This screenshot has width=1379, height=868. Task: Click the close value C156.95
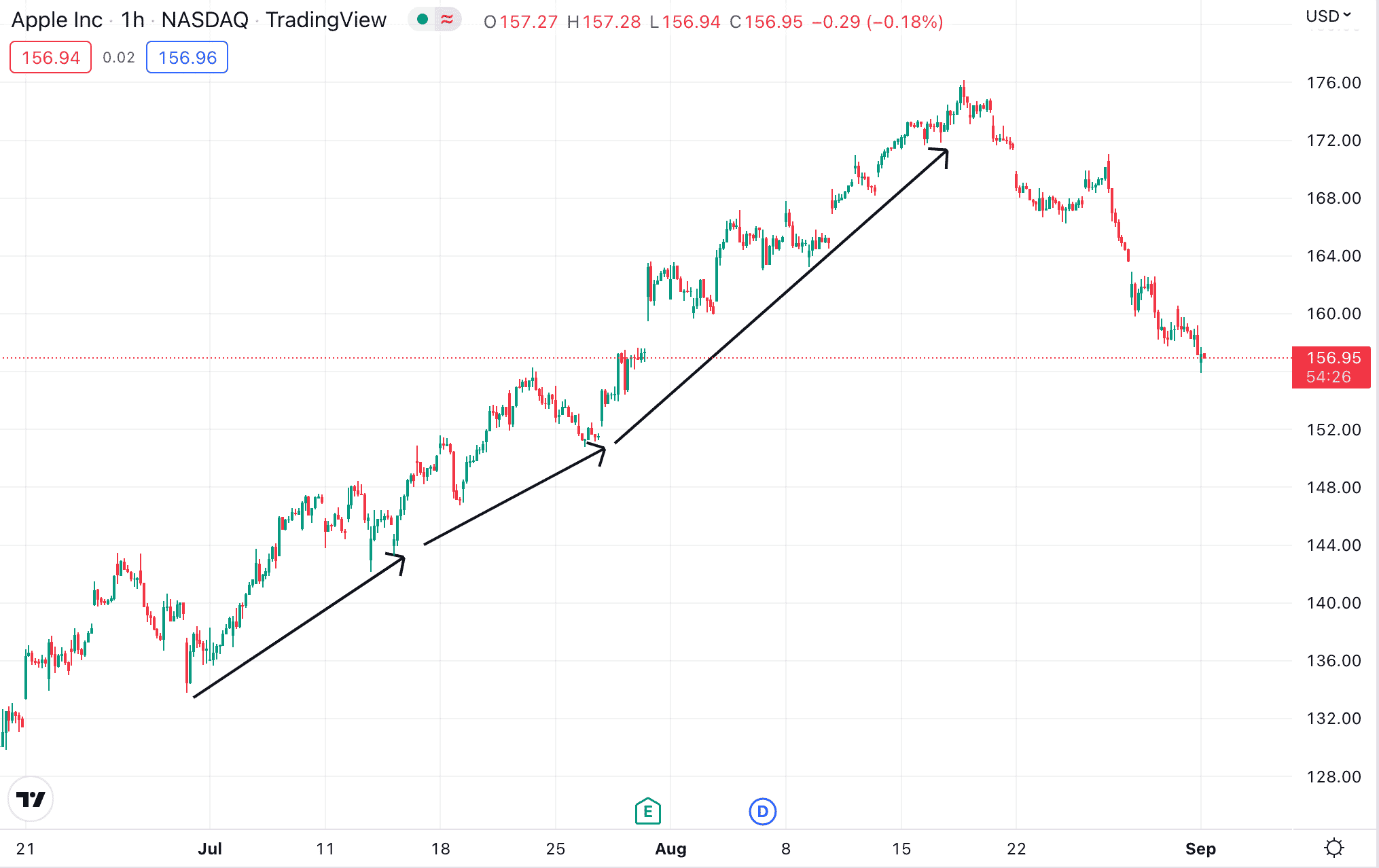(x=766, y=22)
